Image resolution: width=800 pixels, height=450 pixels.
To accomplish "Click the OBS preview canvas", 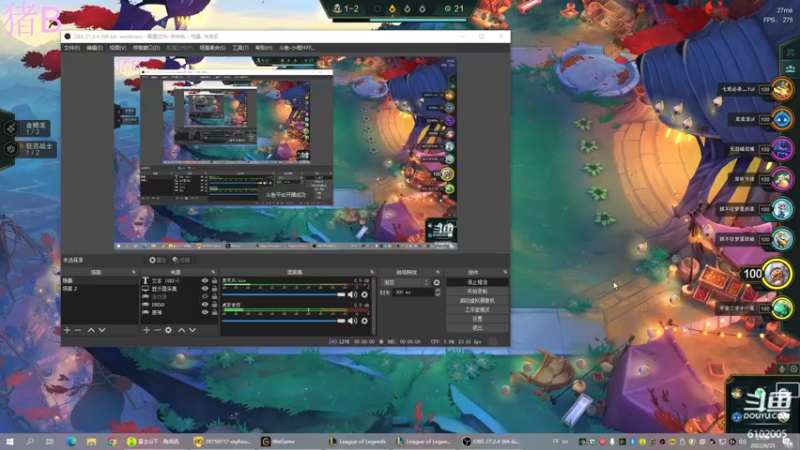I will (285, 153).
